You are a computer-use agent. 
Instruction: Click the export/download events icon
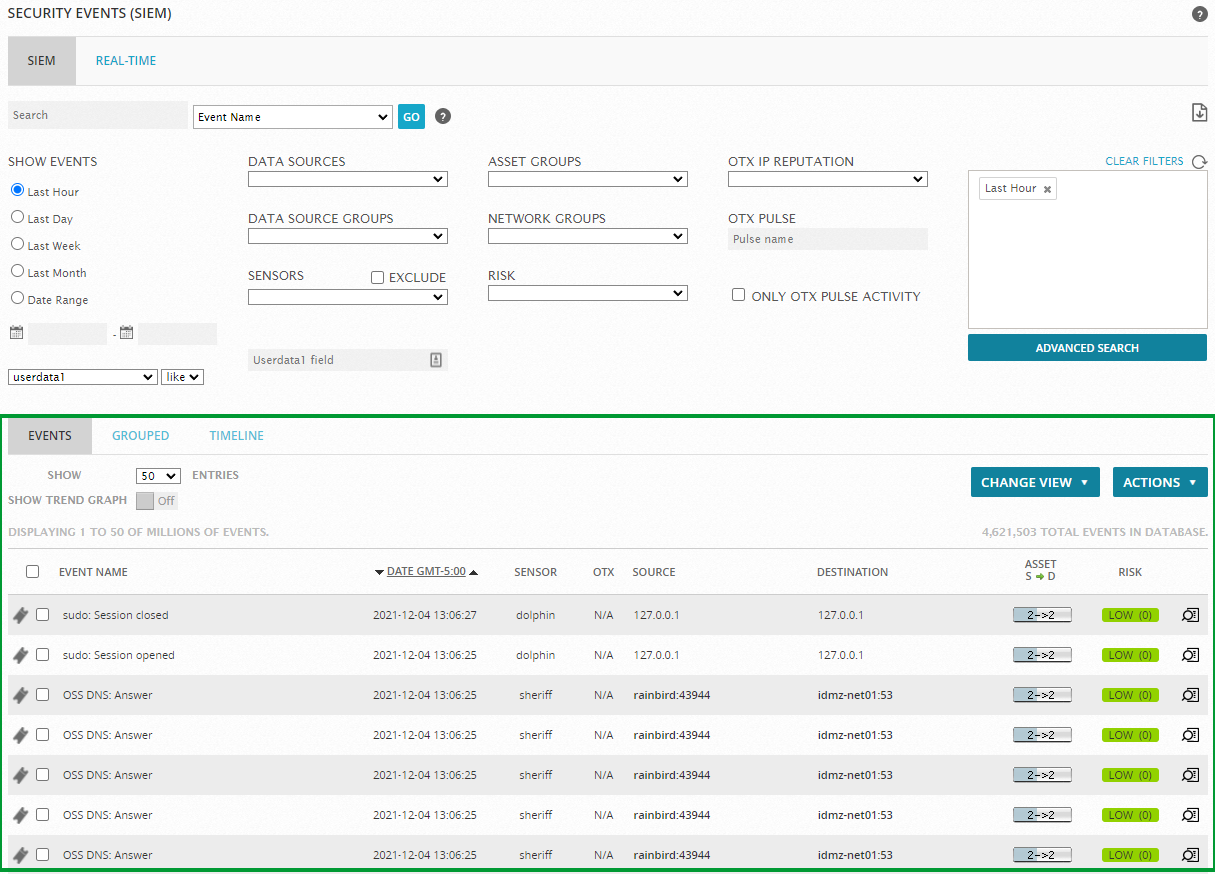(1199, 113)
